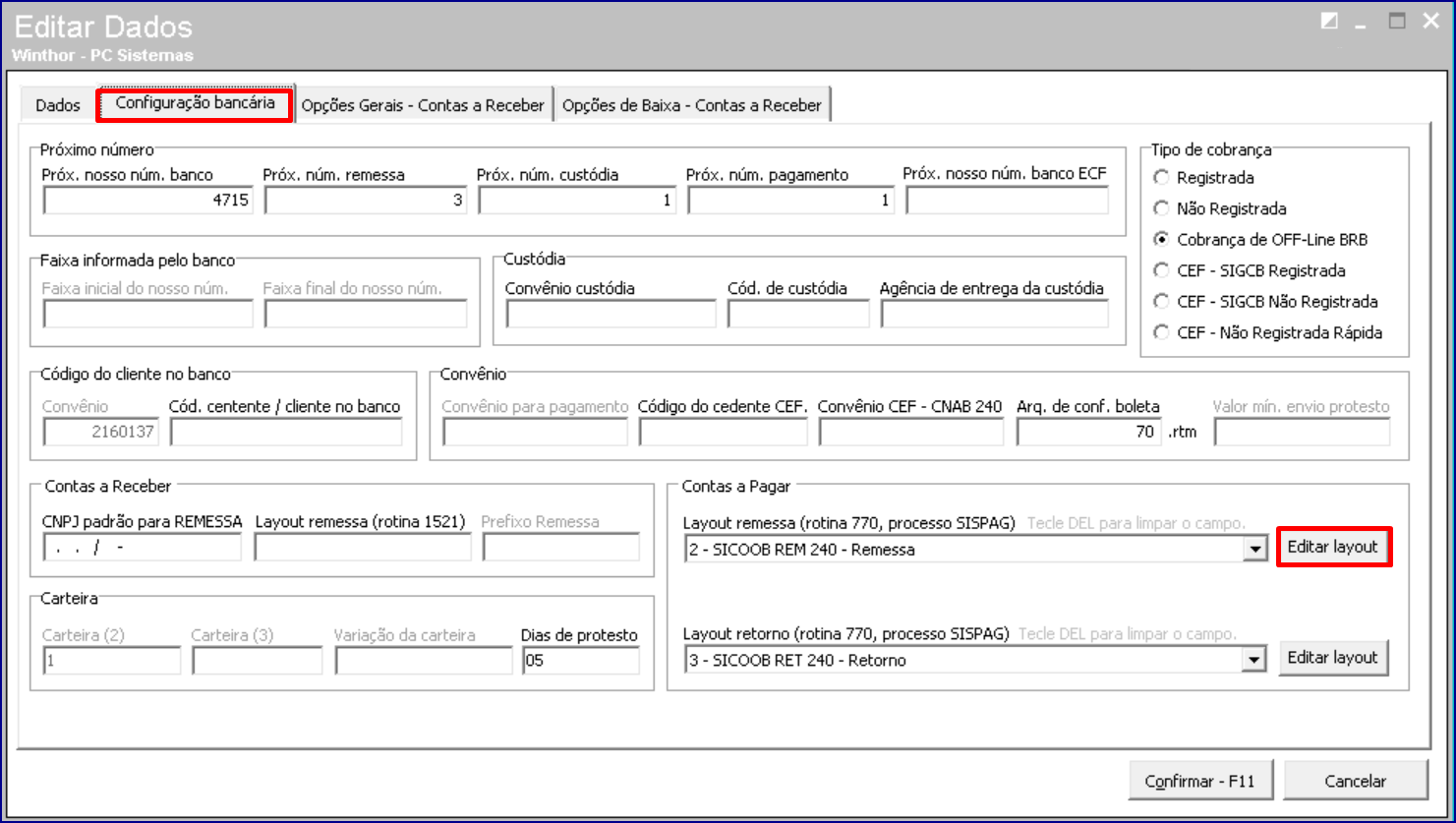Screen dimensions: 1456x823
Task: Click the Próx. núm. custódia field
Action: click(577, 201)
